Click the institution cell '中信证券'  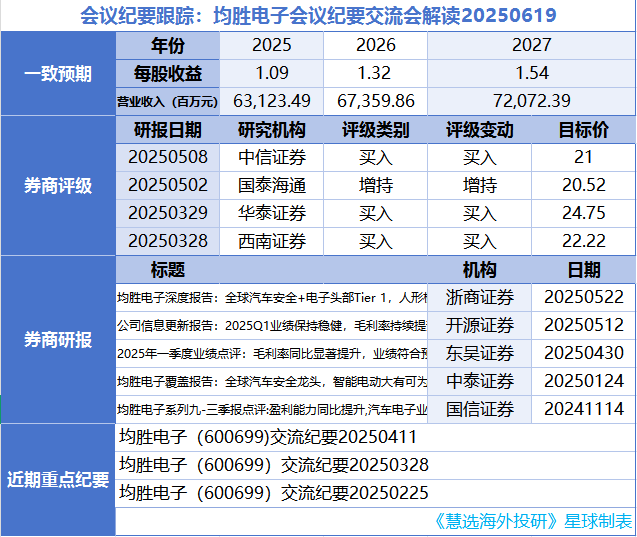271,158
